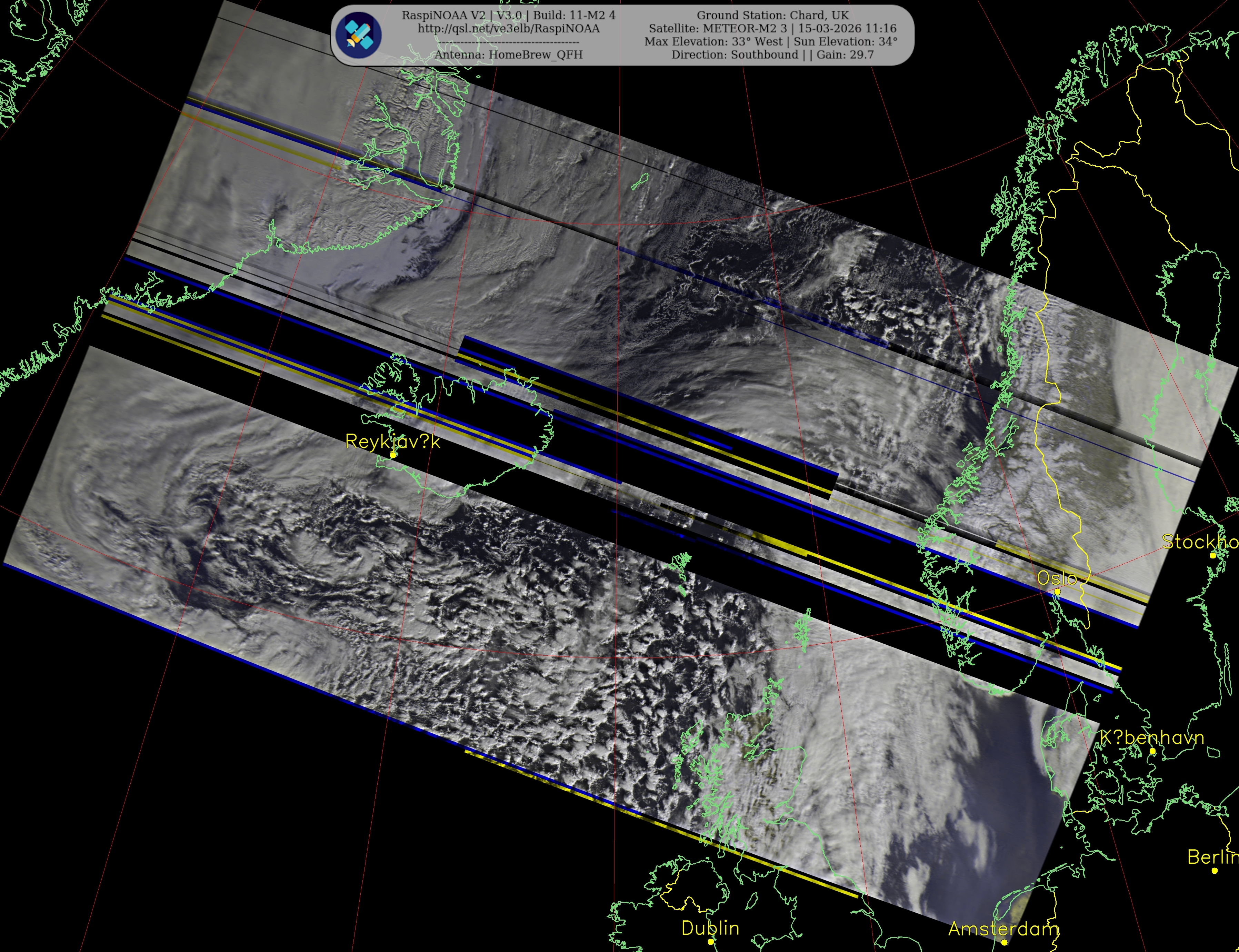Select the Oslo city label
This screenshot has width=1239, height=952.
(1057, 578)
